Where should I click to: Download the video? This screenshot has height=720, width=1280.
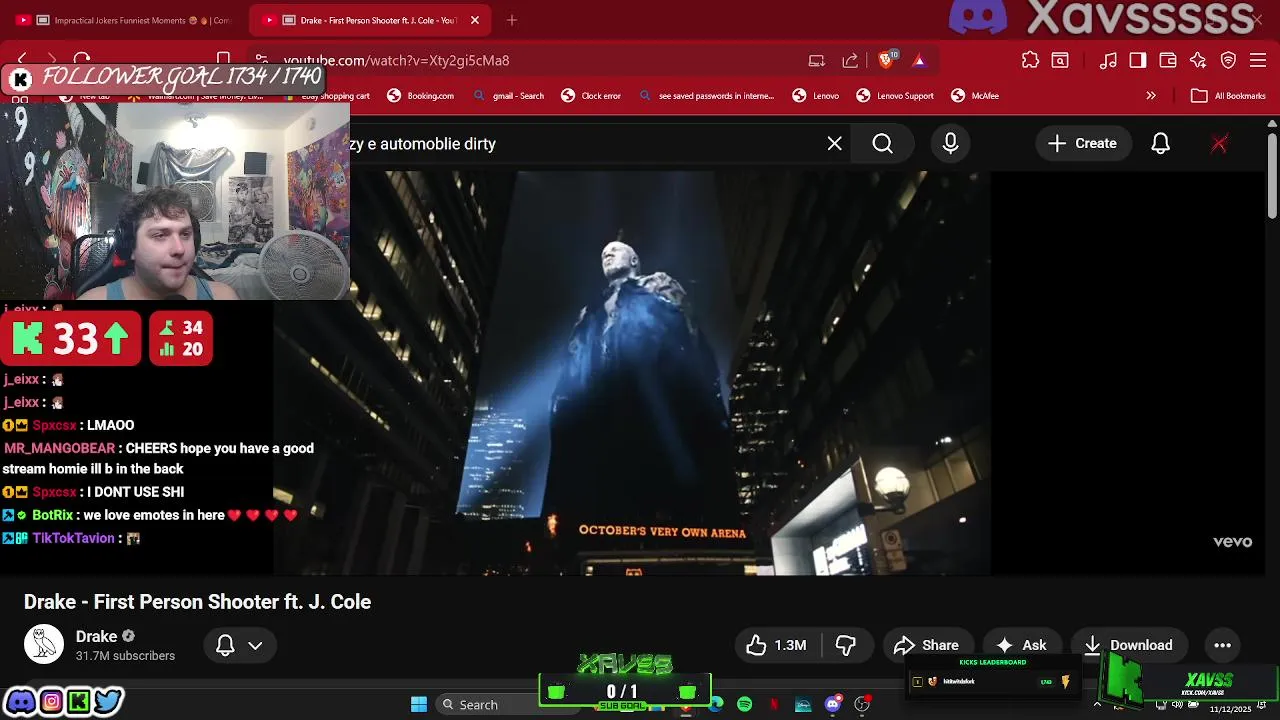1128,645
